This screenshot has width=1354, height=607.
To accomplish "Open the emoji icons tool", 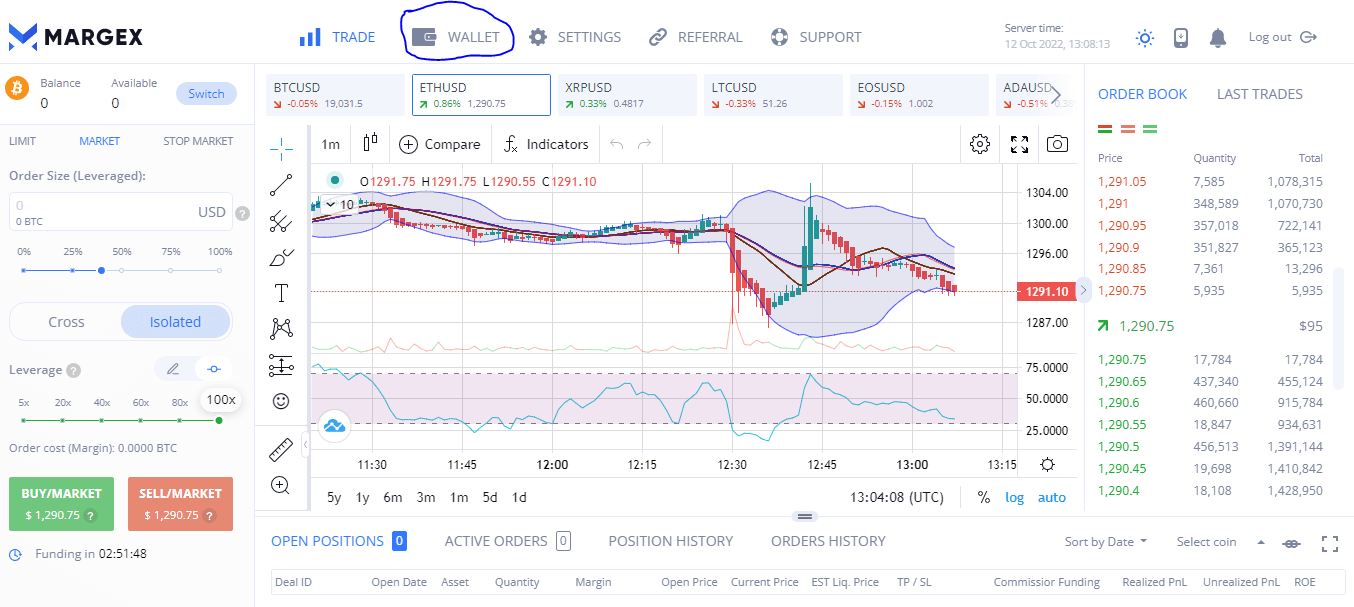I will pyautogui.click(x=281, y=401).
